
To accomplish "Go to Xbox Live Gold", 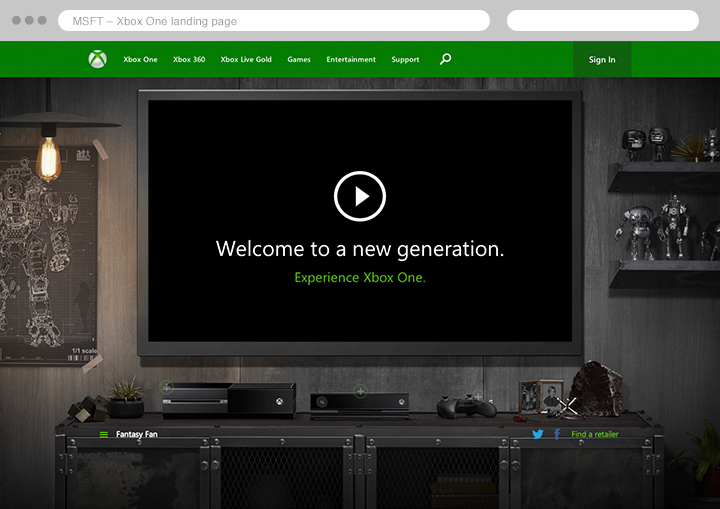I will click(246, 59).
